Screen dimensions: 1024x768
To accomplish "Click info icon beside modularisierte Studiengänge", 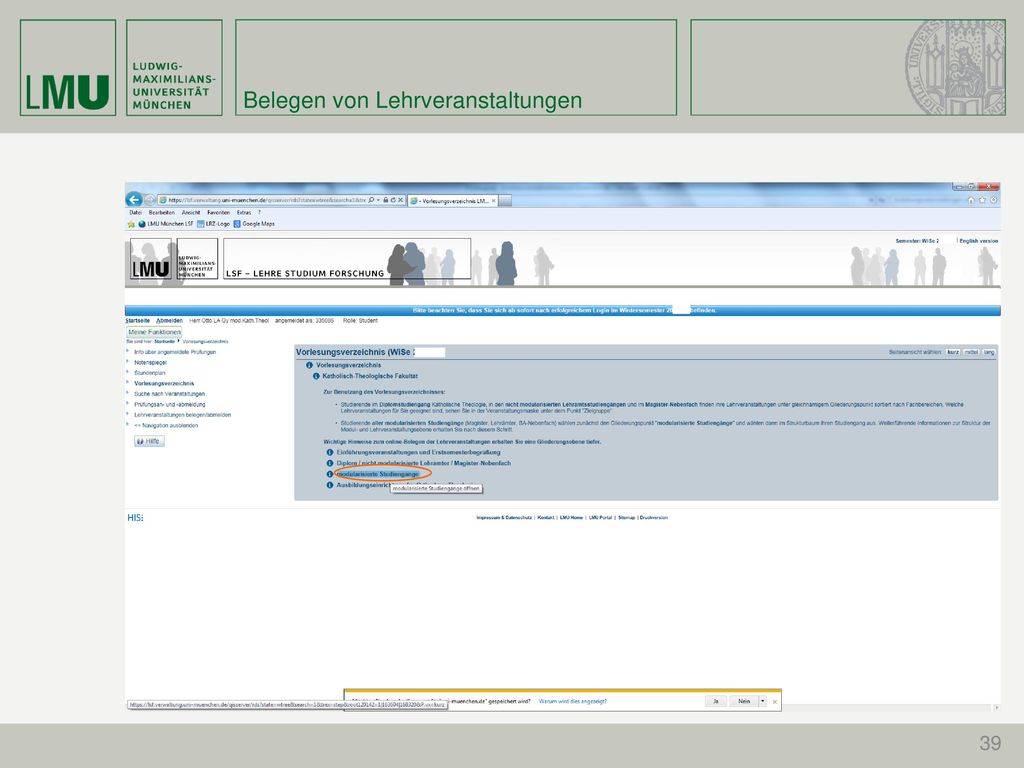I will 330,474.
